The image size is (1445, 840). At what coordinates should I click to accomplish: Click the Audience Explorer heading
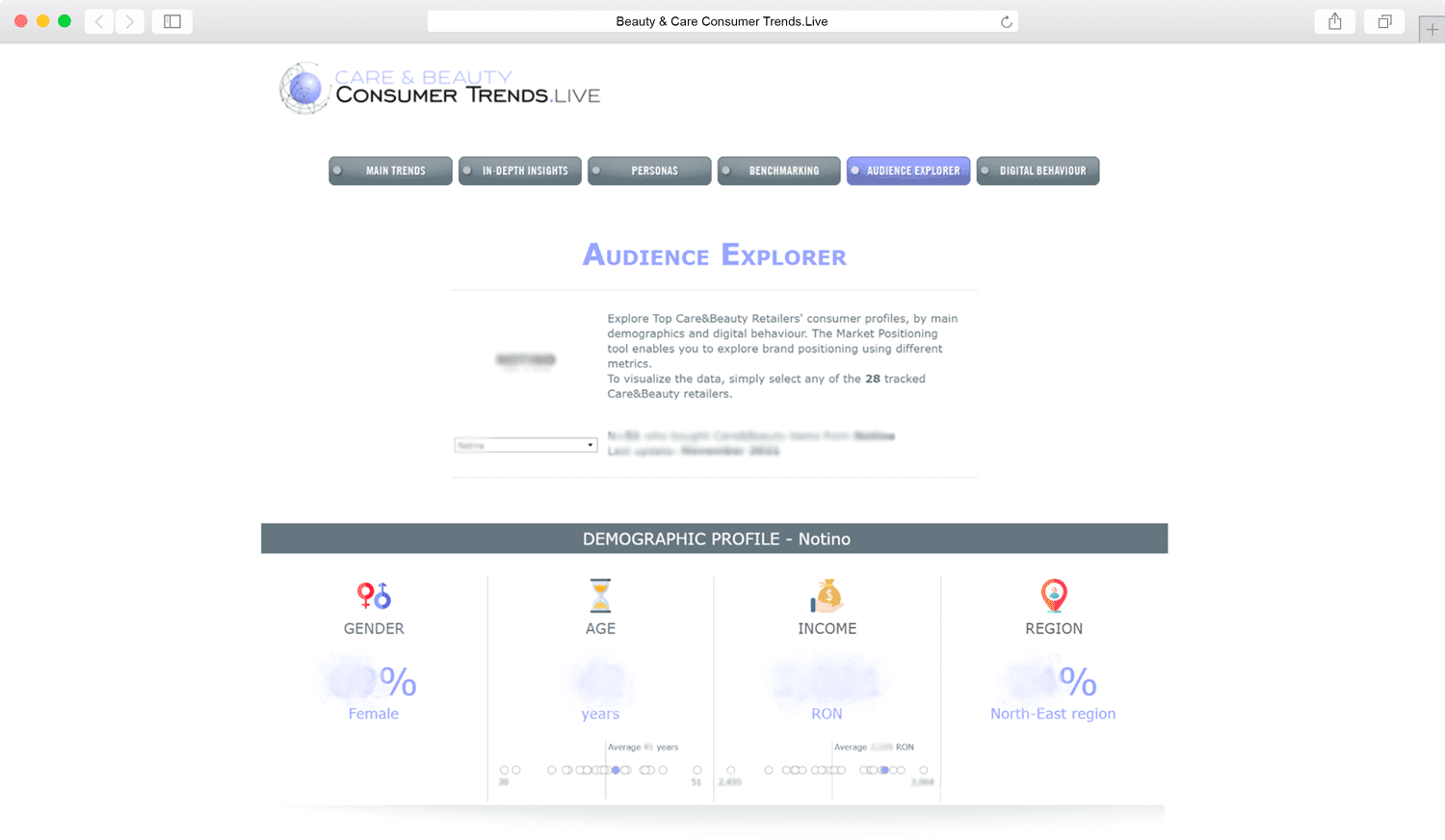pos(715,255)
